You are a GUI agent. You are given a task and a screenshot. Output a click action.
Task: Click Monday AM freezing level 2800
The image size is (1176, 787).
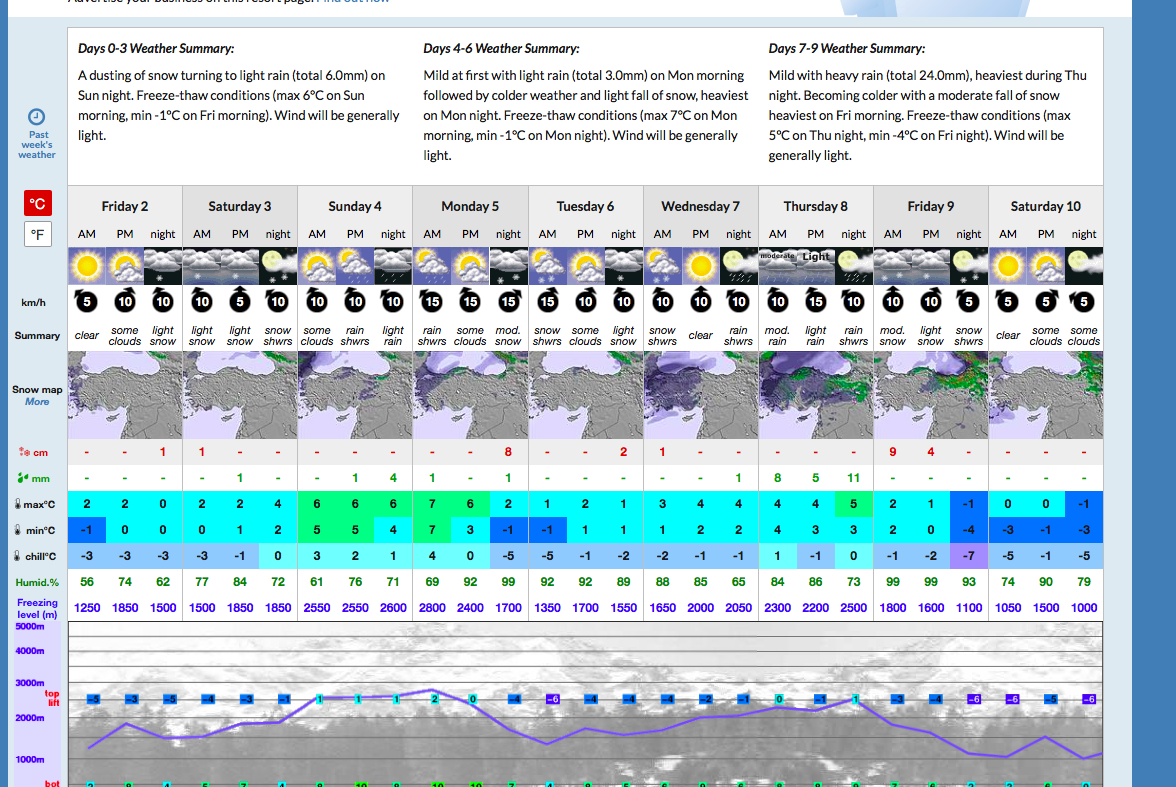tap(432, 608)
